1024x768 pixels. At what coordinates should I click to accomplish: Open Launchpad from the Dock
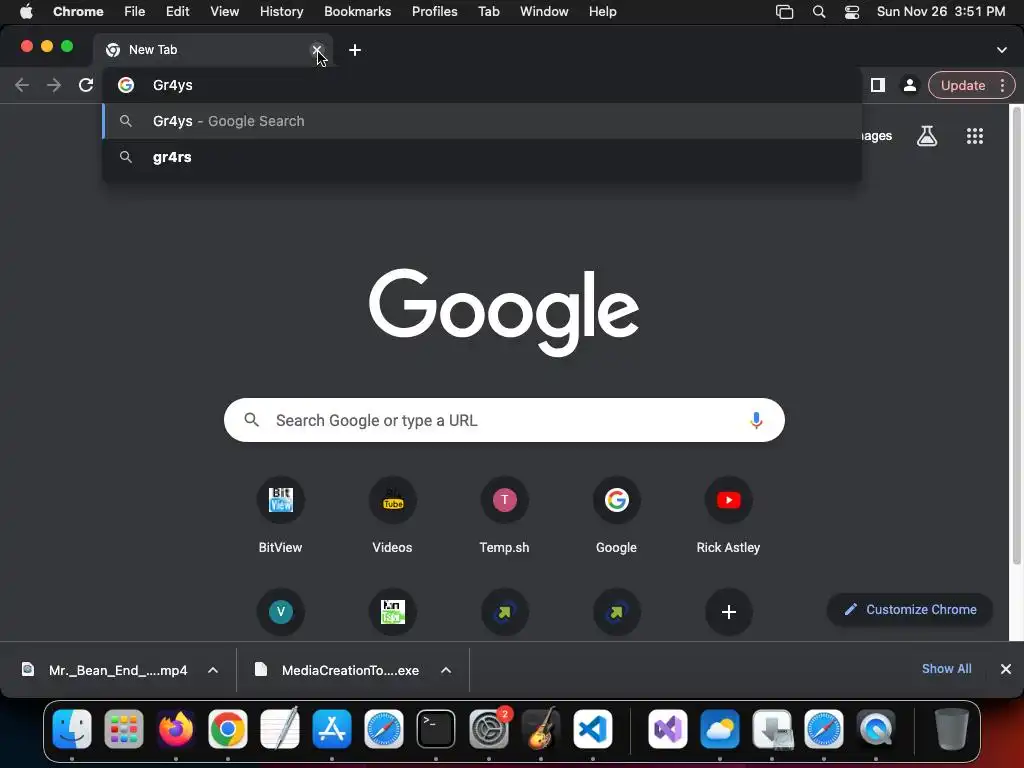coord(123,729)
